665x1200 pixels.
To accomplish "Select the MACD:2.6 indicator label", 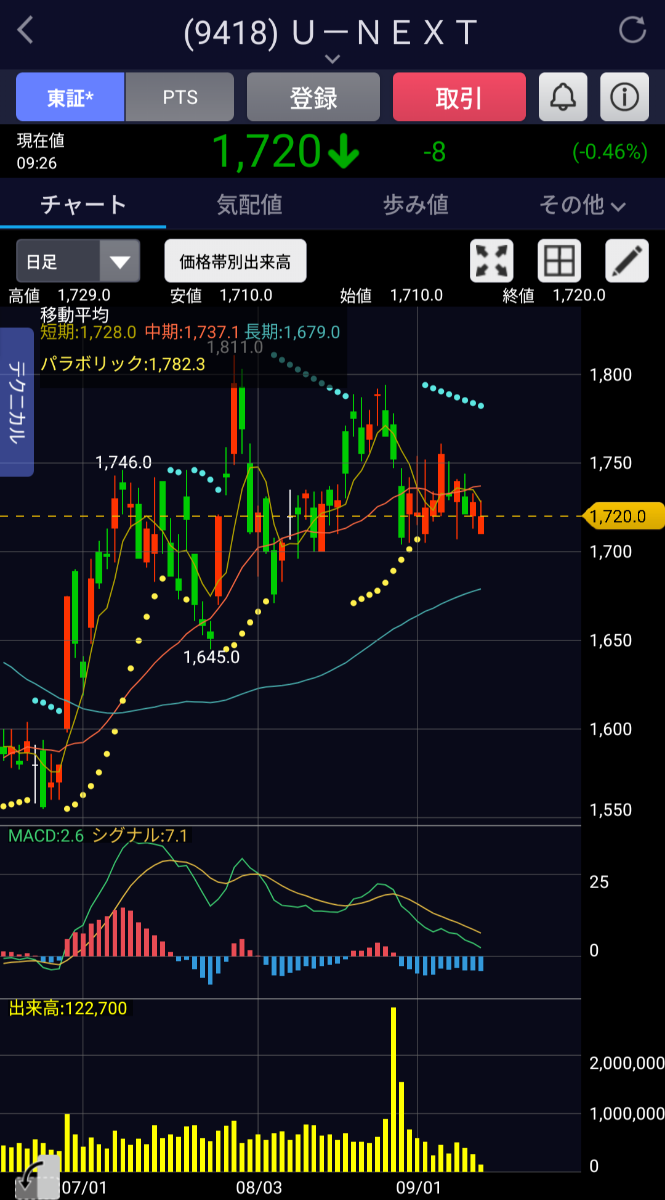I will [46, 835].
